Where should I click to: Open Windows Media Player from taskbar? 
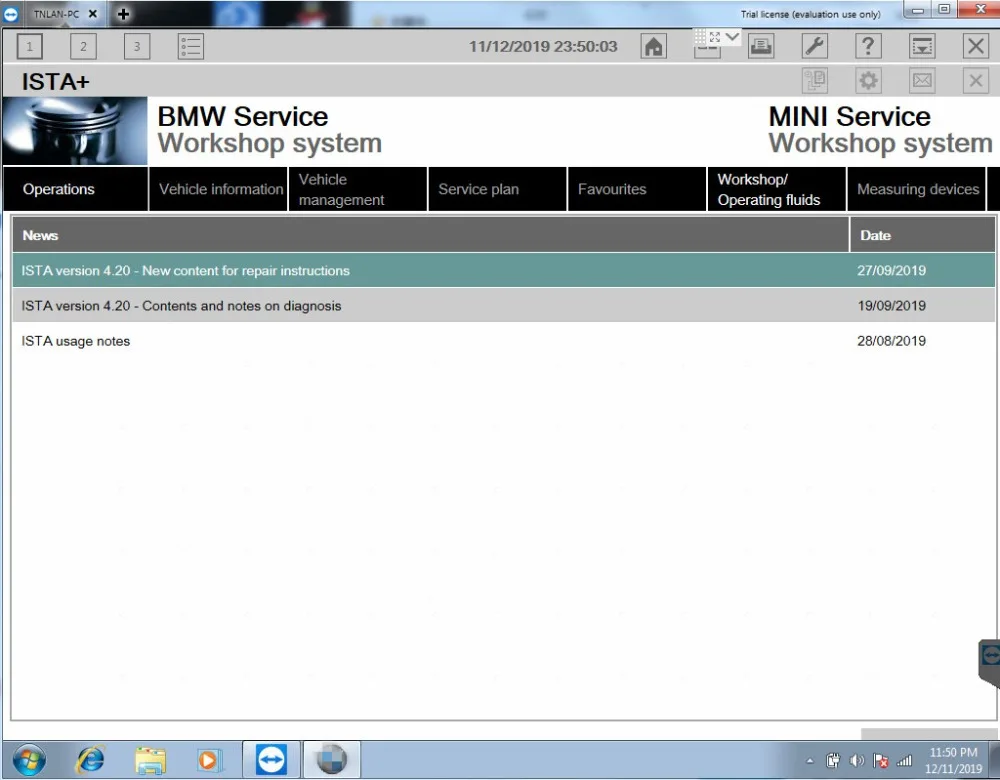click(209, 760)
